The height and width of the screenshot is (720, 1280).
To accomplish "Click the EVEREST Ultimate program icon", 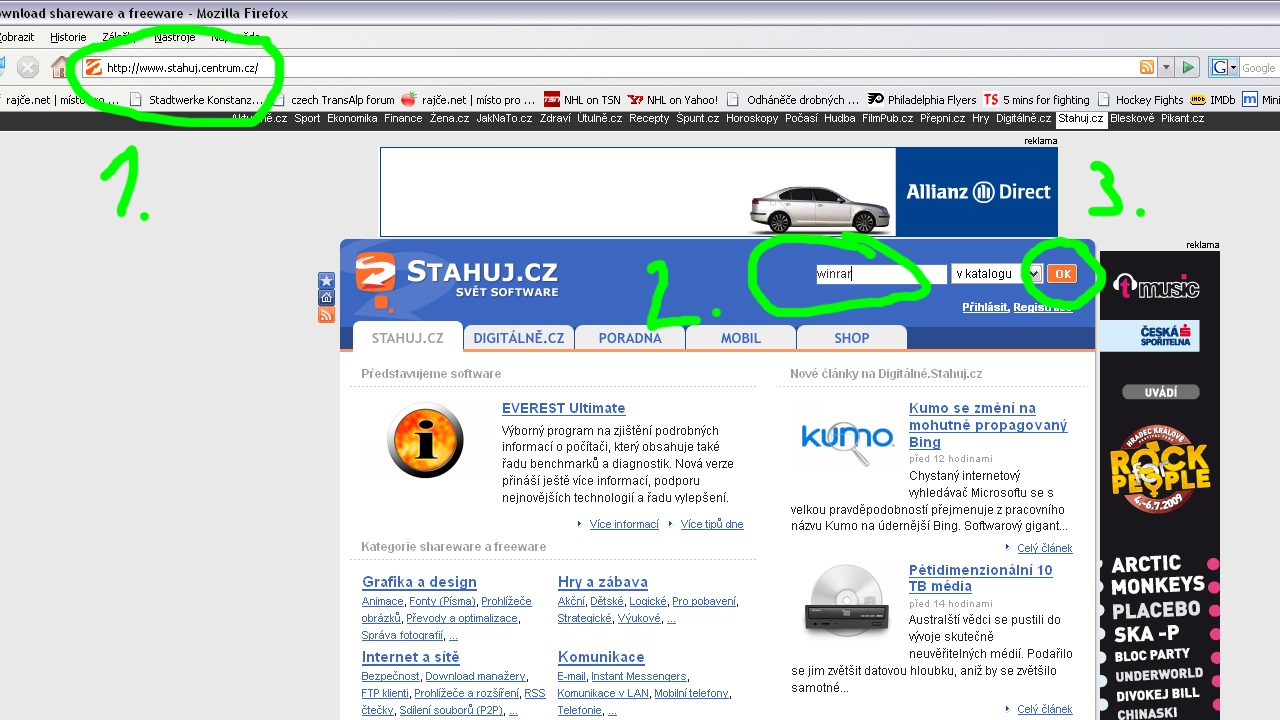I will pos(425,440).
